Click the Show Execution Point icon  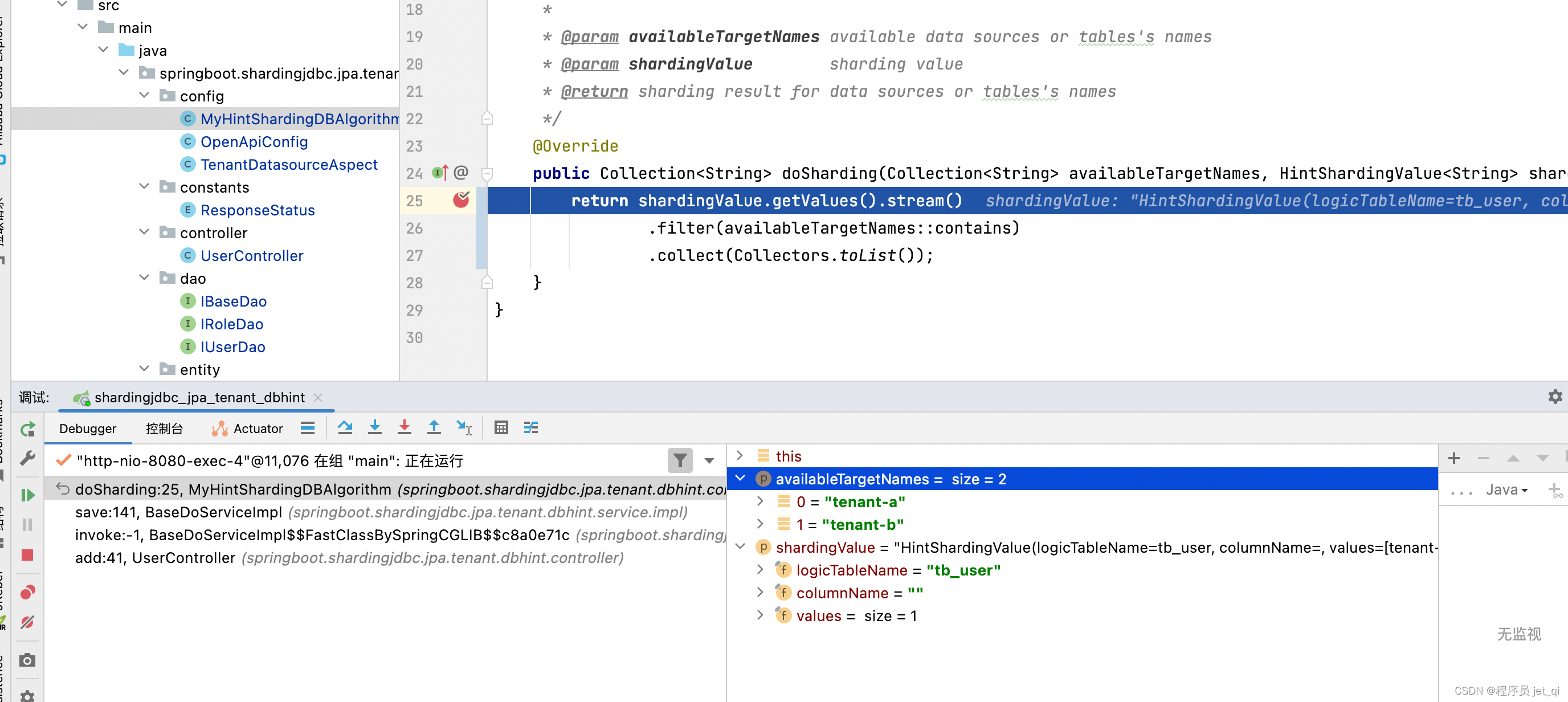click(308, 427)
